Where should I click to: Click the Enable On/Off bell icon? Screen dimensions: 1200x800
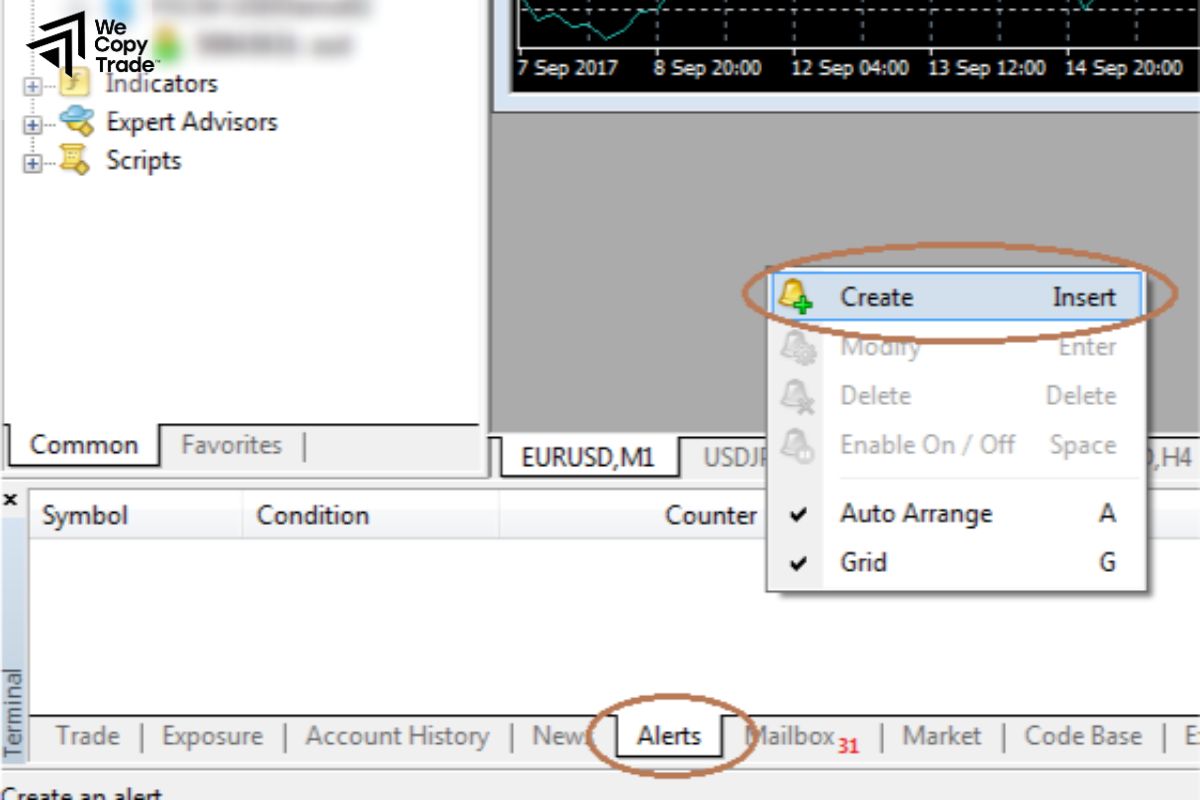point(797,445)
